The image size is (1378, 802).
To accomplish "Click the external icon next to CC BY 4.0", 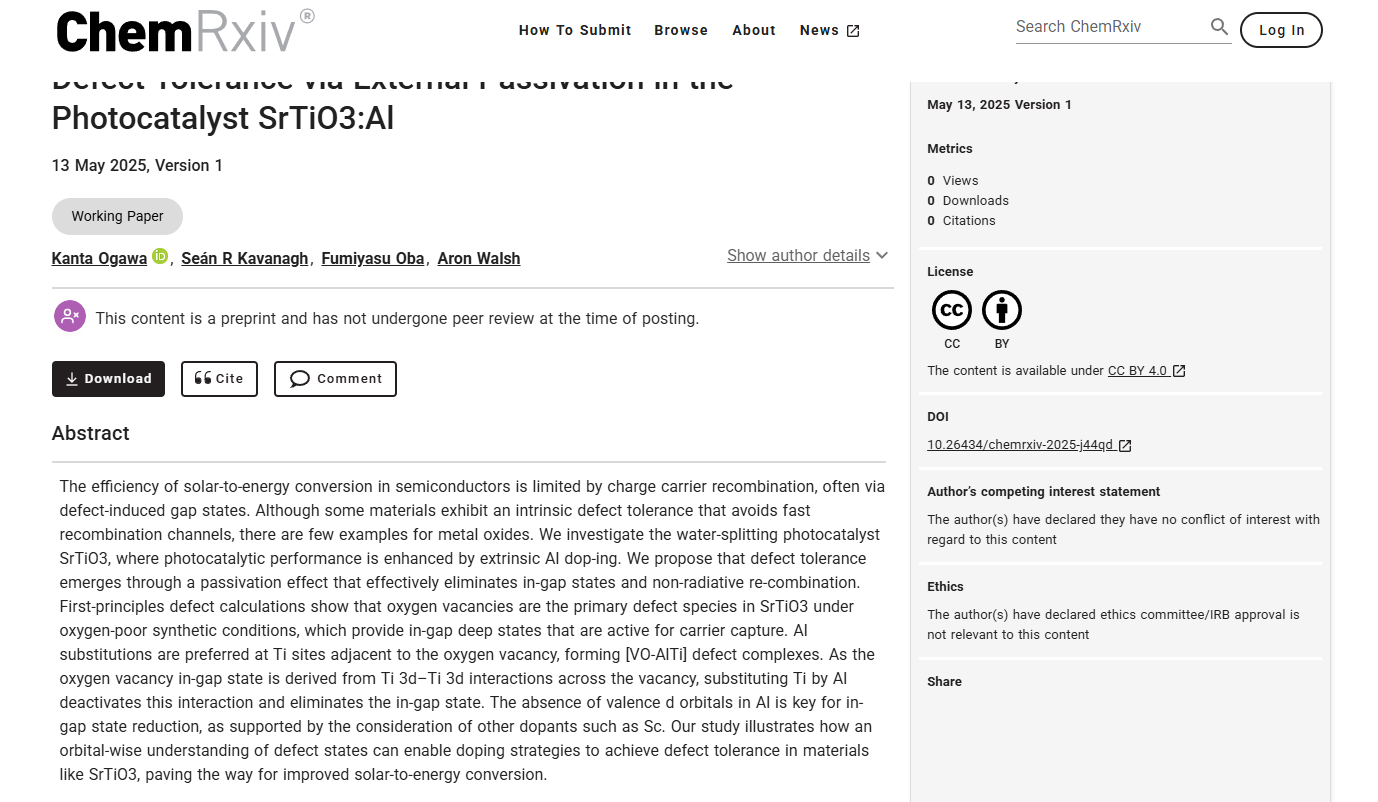I will pos(1179,371).
